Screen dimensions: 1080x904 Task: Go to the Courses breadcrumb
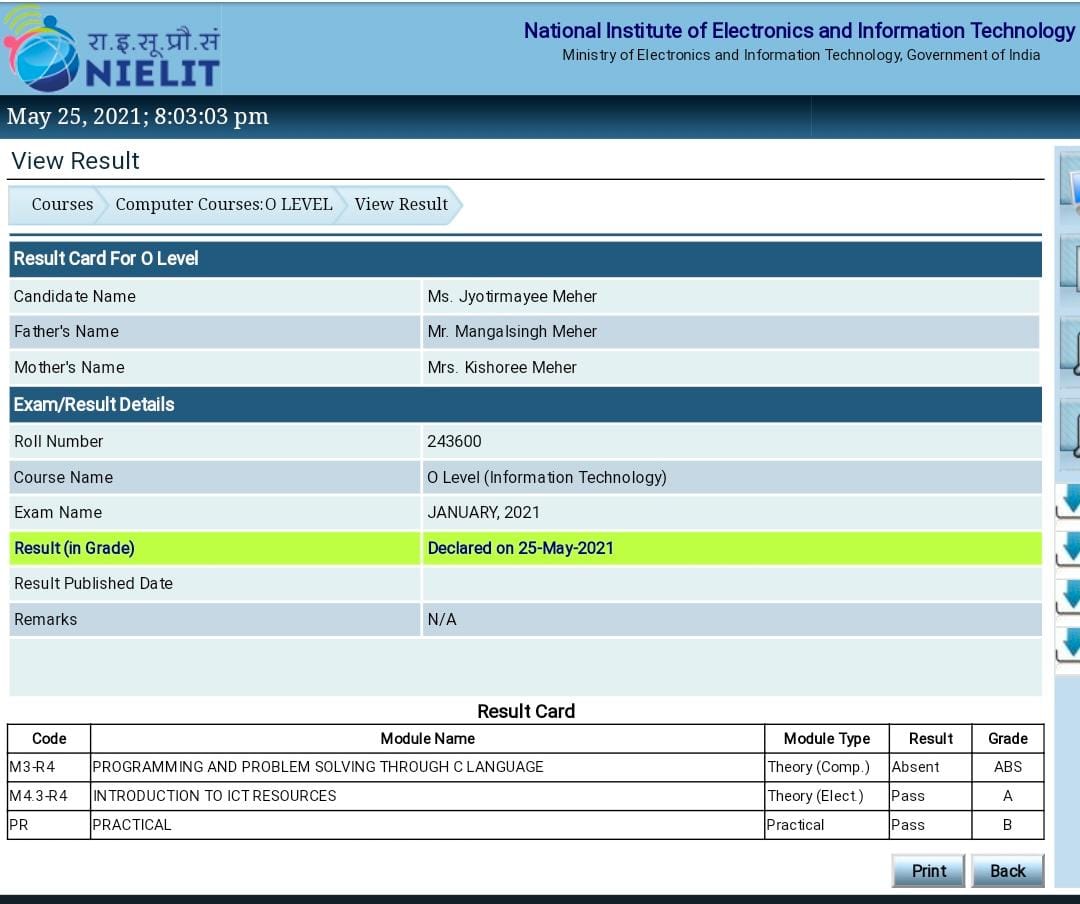coord(61,205)
